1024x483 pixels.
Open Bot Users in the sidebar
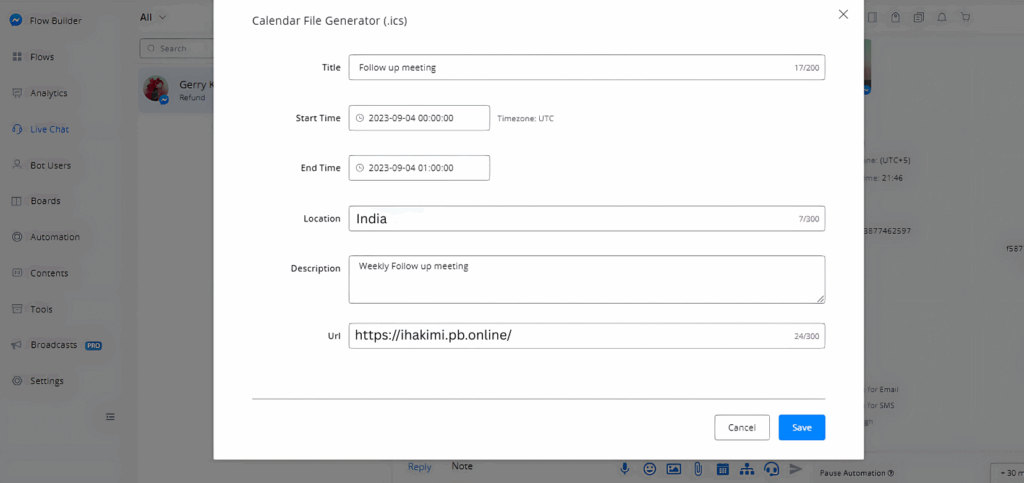(x=50, y=165)
